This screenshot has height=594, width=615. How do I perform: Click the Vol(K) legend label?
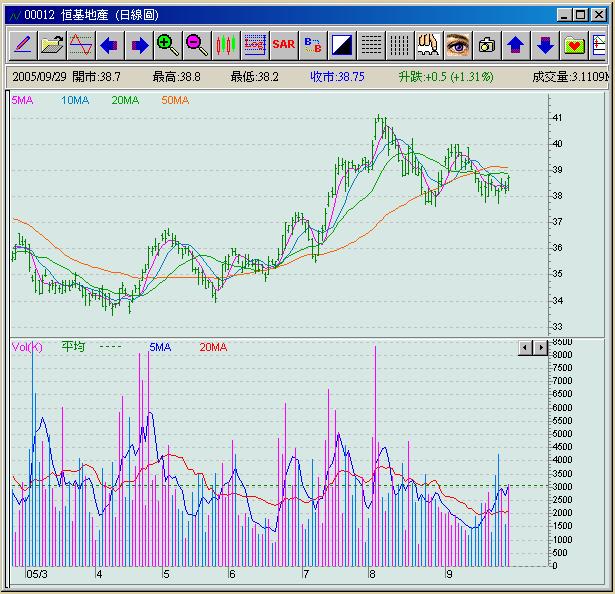point(27,347)
